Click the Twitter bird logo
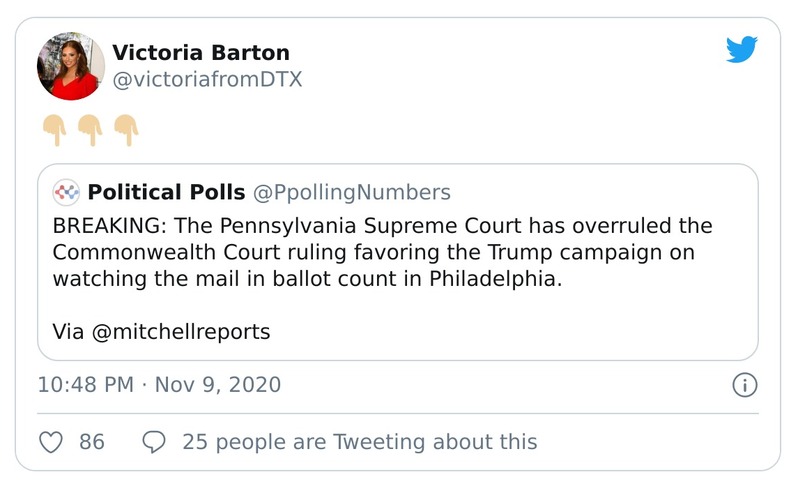Image resolution: width=798 pixels, height=486 pixels. click(741, 49)
